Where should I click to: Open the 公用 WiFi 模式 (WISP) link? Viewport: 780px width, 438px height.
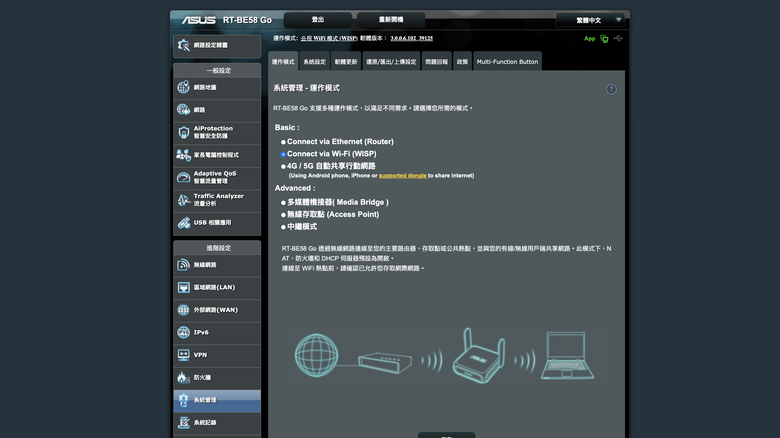coord(329,38)
